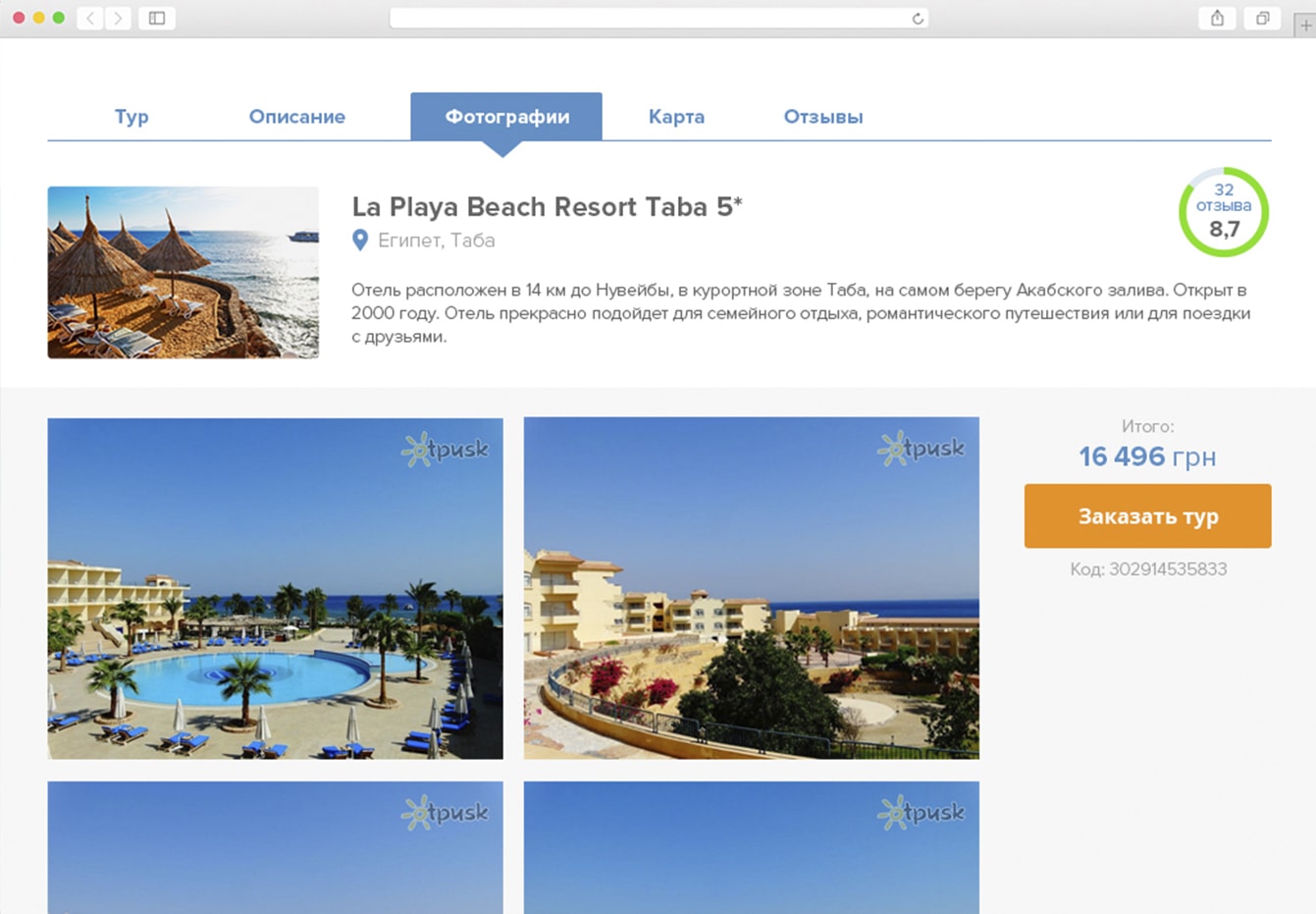Switch to the Тур tab
This screenshot has height=914, width=1316.
click(x=132, y=117)
